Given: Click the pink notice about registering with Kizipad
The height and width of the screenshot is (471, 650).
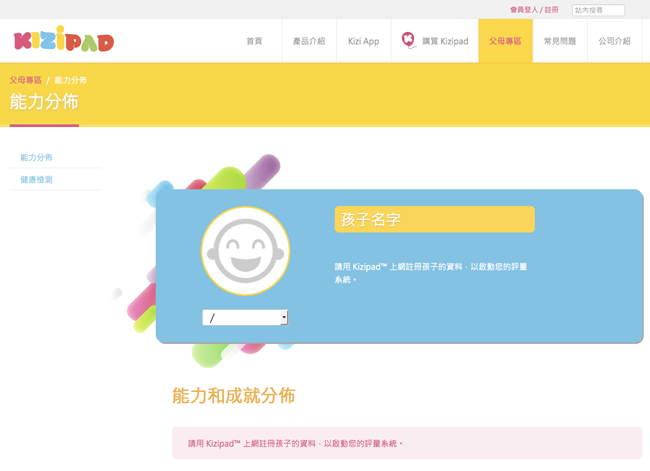Looking at the screenshot, I should click(x=407, y=443).
